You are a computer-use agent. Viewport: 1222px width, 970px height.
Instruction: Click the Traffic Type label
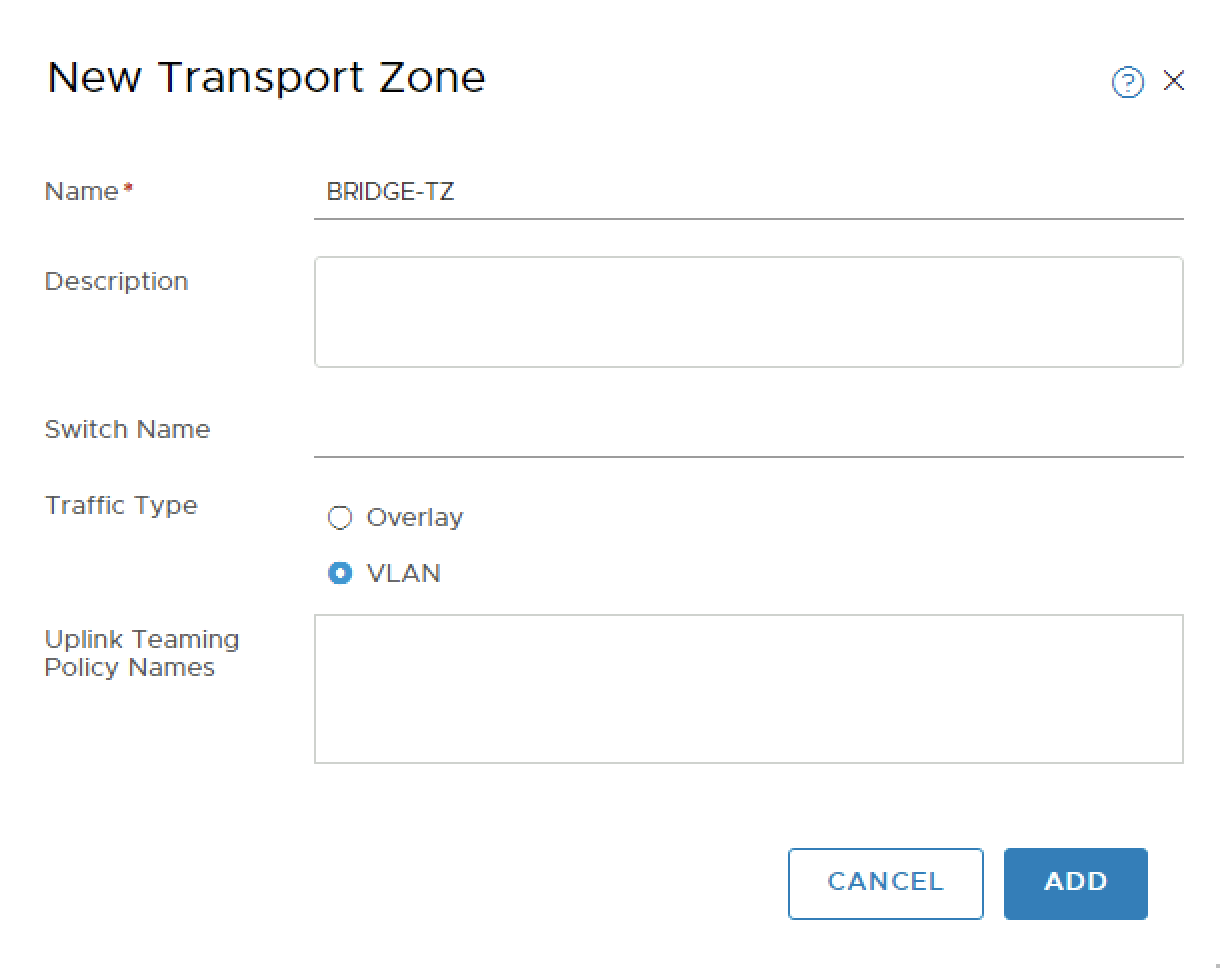tap(121, 506)
